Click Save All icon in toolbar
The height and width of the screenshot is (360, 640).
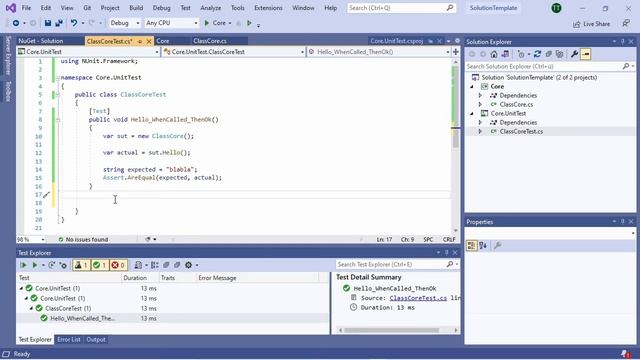pyautogui.click(x=59, y=23)
